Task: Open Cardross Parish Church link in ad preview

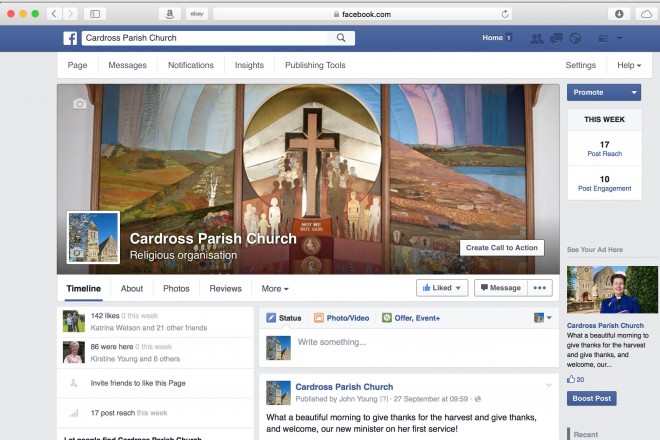Action: [605, 325]
